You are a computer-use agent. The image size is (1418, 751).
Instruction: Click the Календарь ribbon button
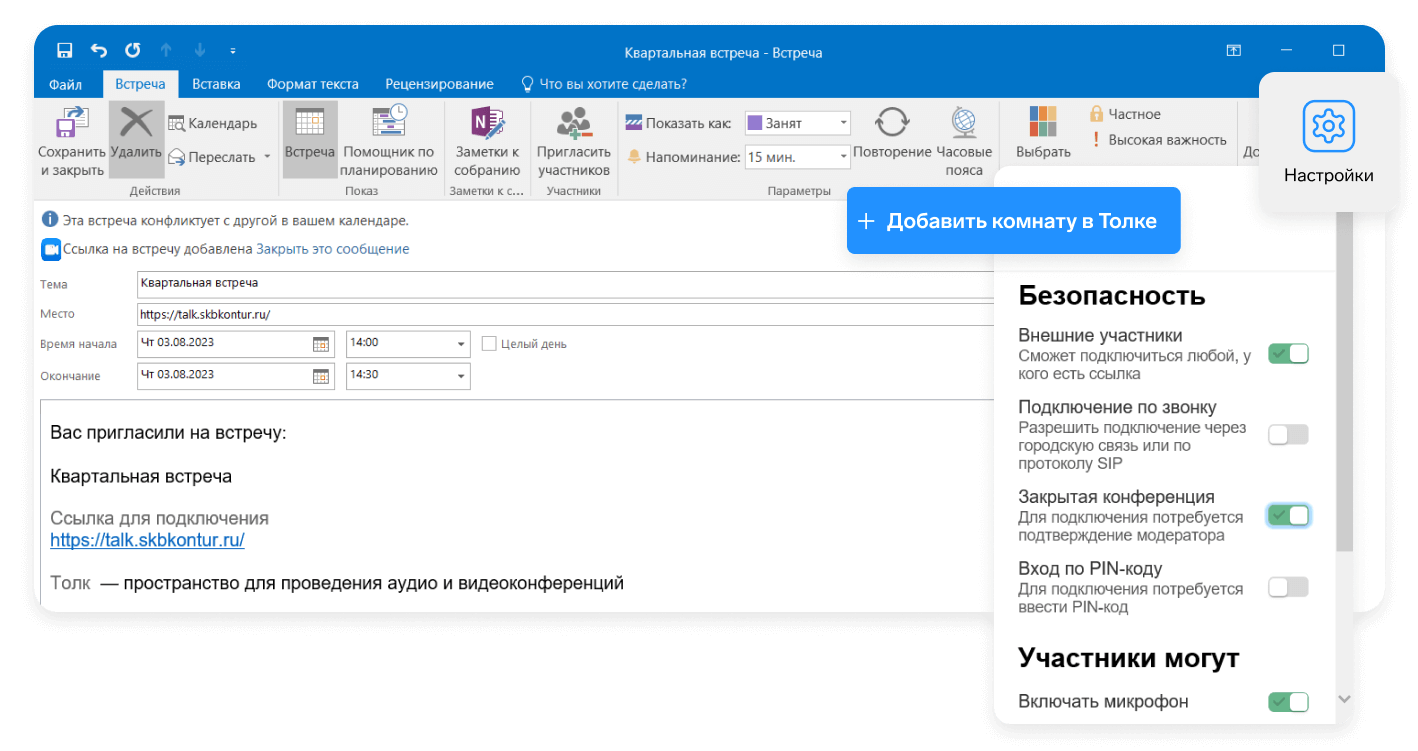(x=213, y=123)
